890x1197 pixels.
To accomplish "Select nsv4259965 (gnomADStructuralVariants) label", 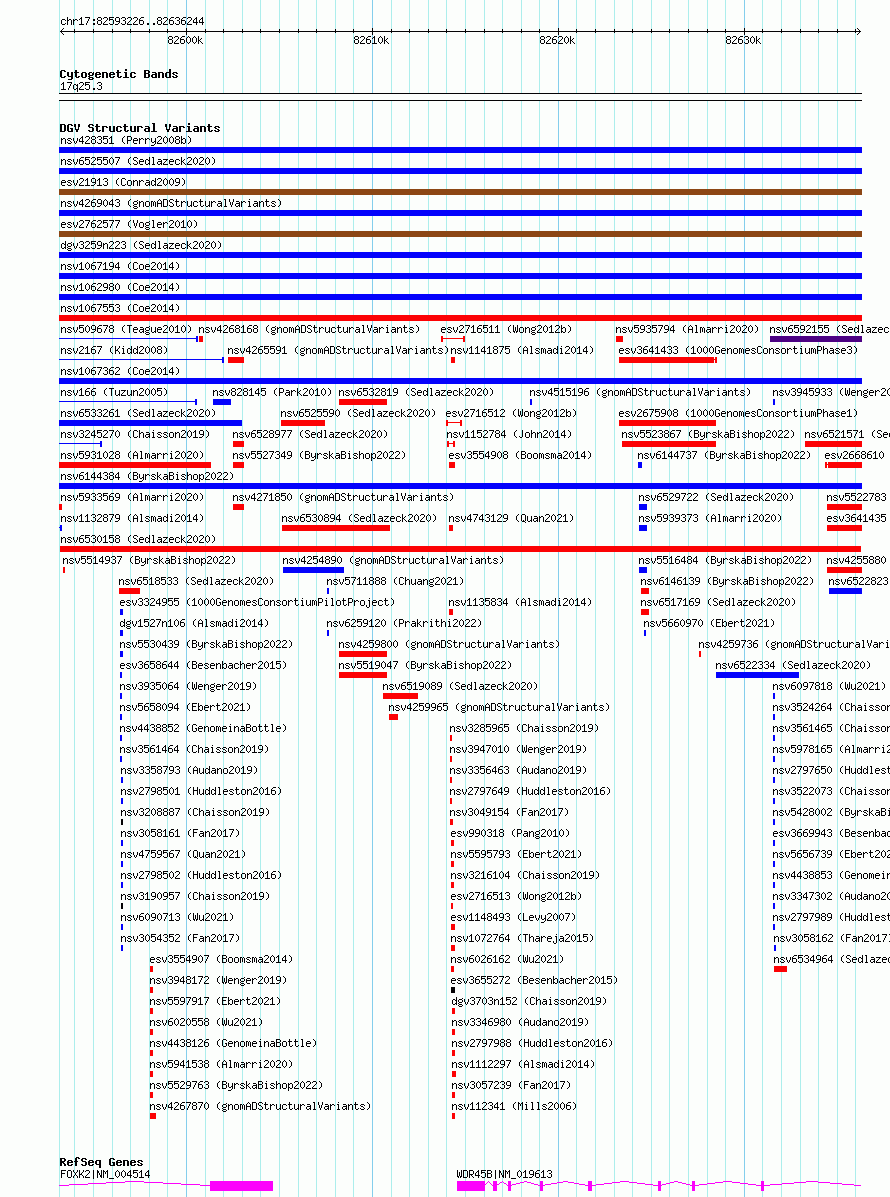I will tap(499, 707).
